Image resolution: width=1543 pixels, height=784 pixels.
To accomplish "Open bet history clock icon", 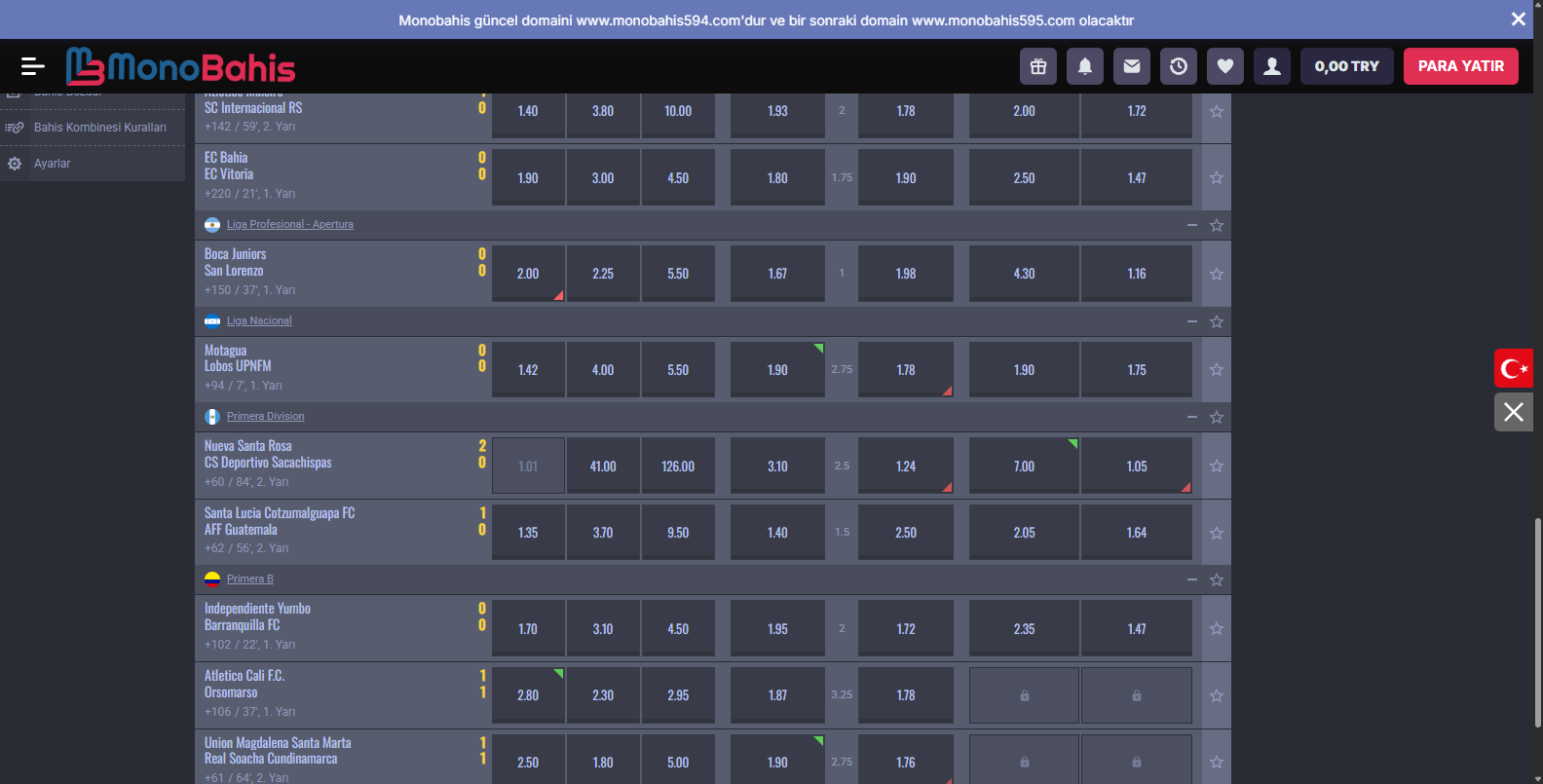I will (1179, 66).
